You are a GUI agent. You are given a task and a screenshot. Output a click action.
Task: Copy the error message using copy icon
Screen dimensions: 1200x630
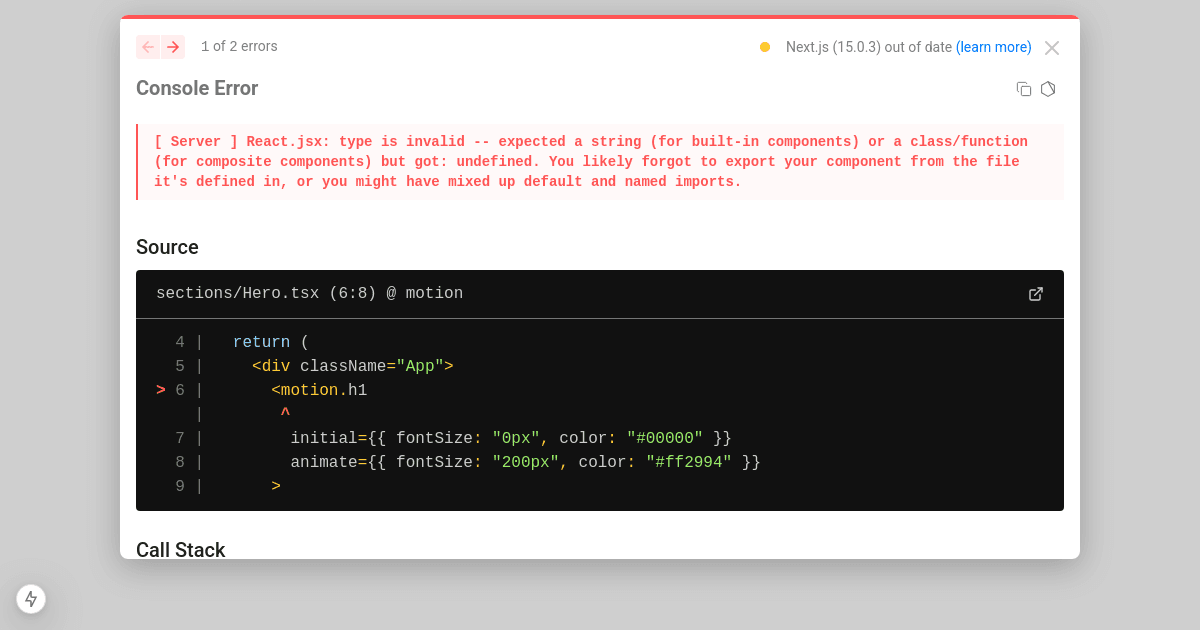[1023, 89]
